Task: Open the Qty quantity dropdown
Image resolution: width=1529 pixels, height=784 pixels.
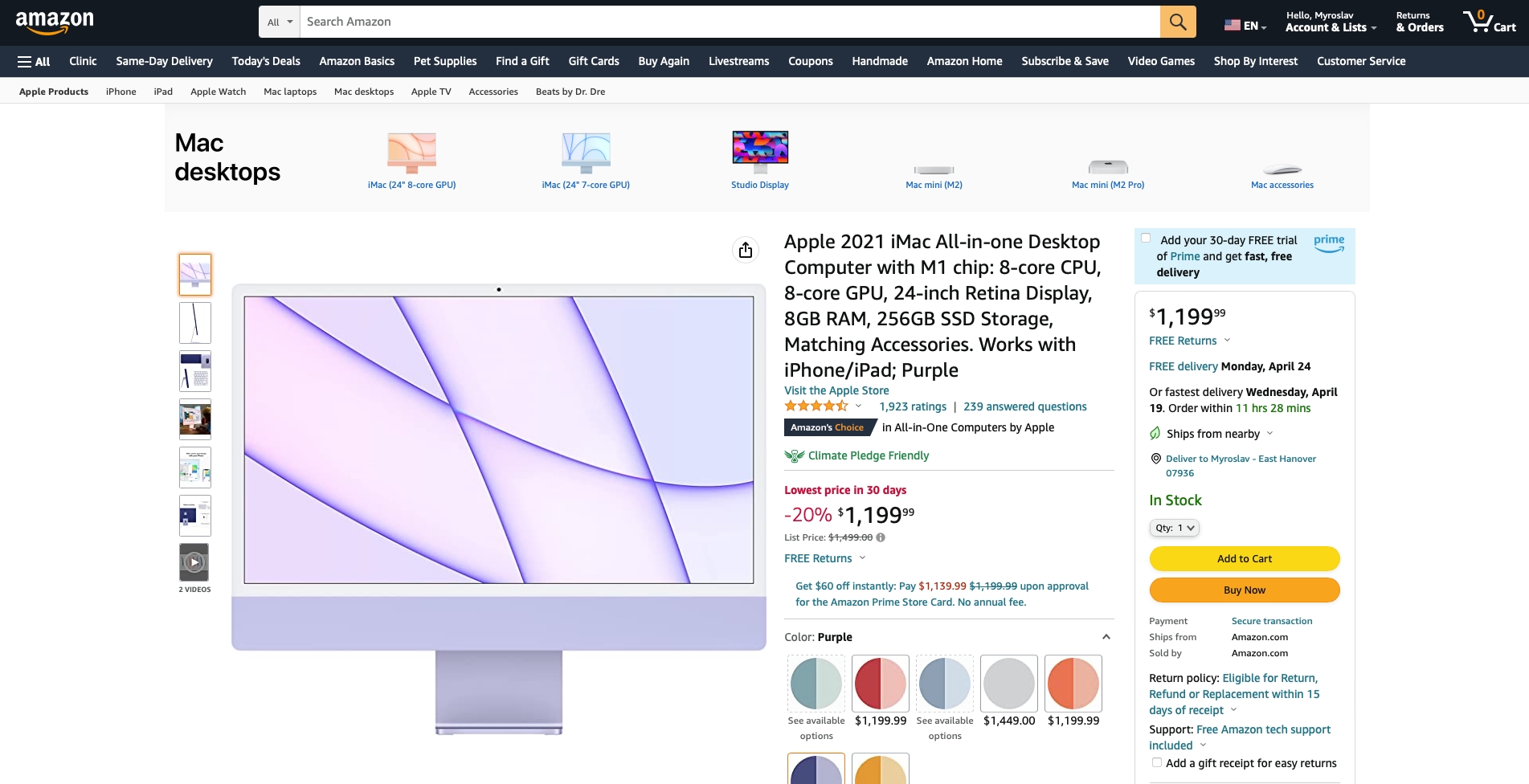Action: [x=1175, y=528]
